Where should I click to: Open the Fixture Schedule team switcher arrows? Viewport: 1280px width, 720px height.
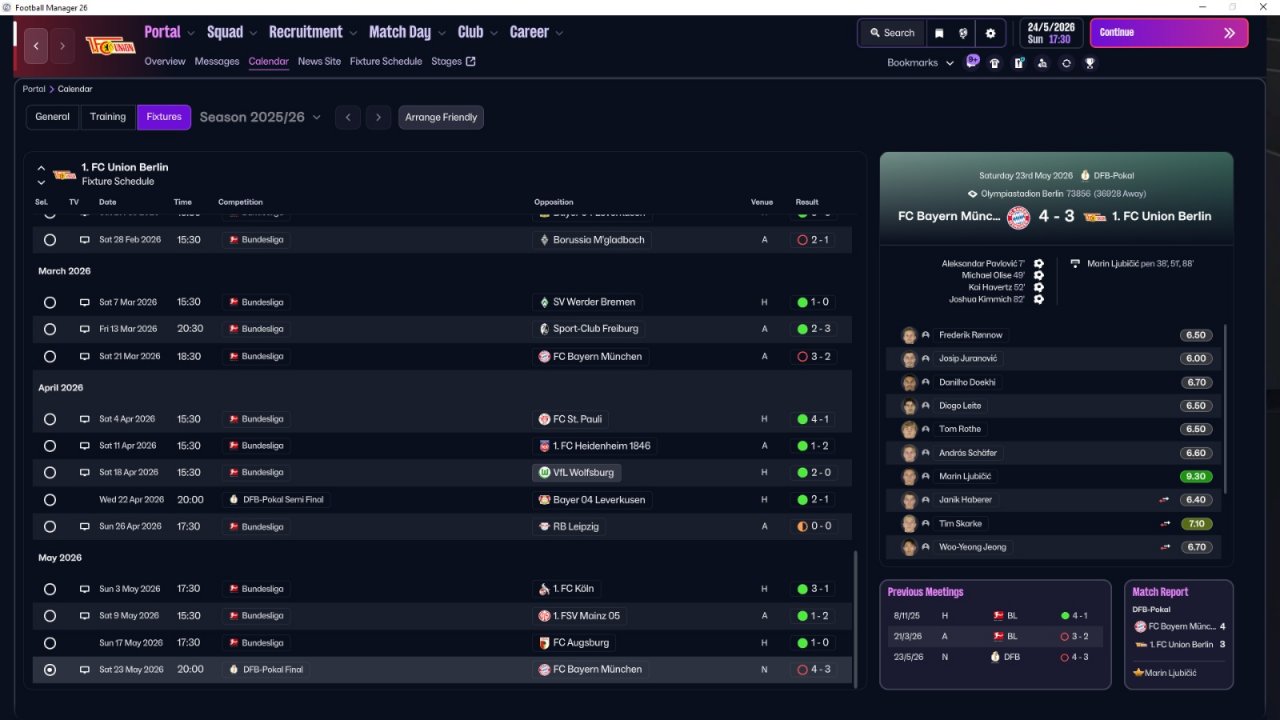(41, 175)
